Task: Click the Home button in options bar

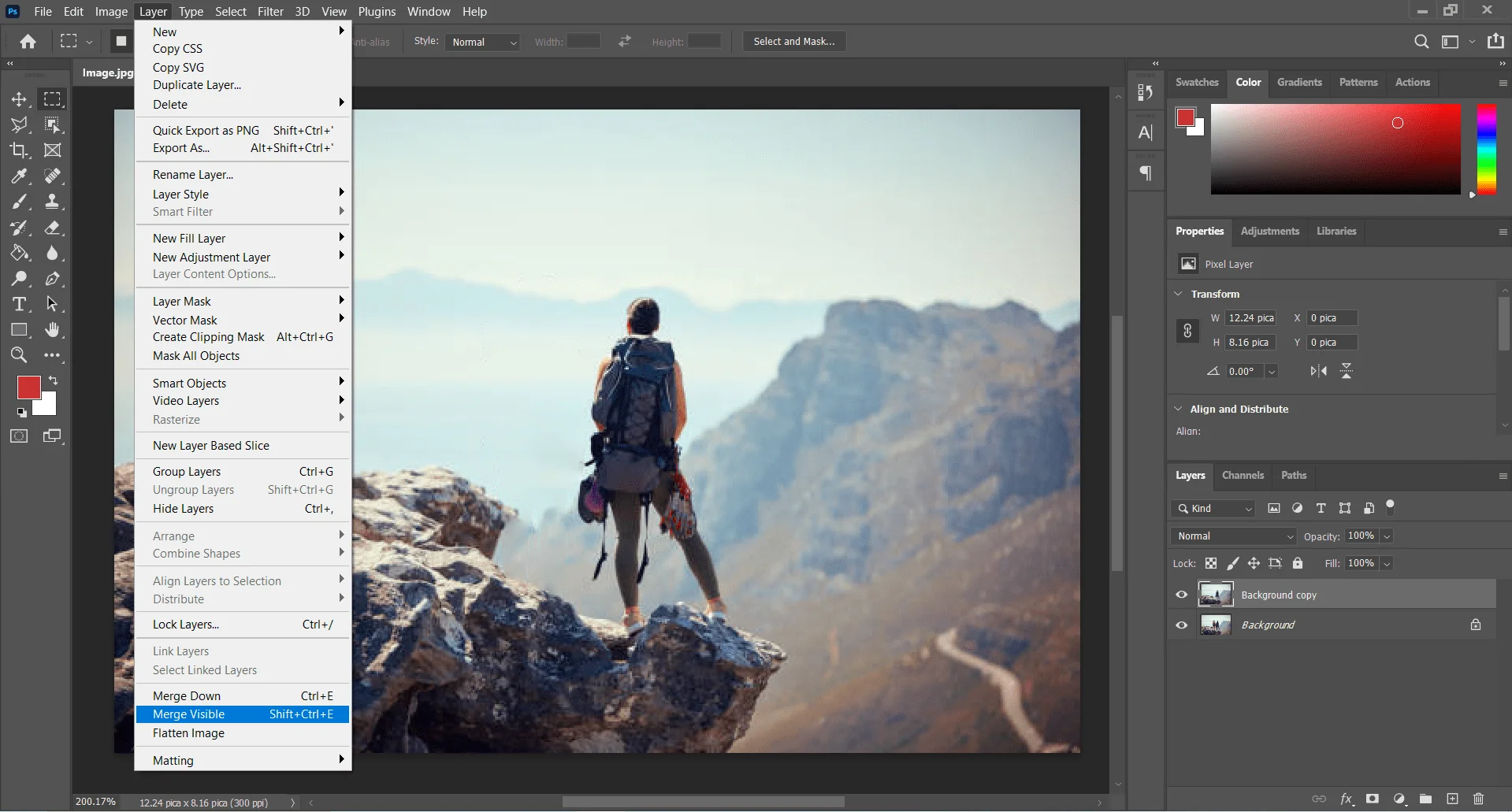Action: [28, 42]
